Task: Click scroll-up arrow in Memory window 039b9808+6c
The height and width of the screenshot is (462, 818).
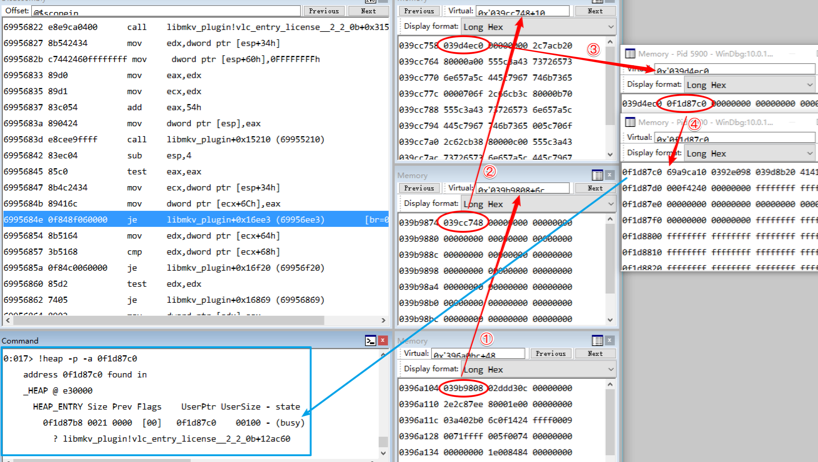Action: (610, 219)
